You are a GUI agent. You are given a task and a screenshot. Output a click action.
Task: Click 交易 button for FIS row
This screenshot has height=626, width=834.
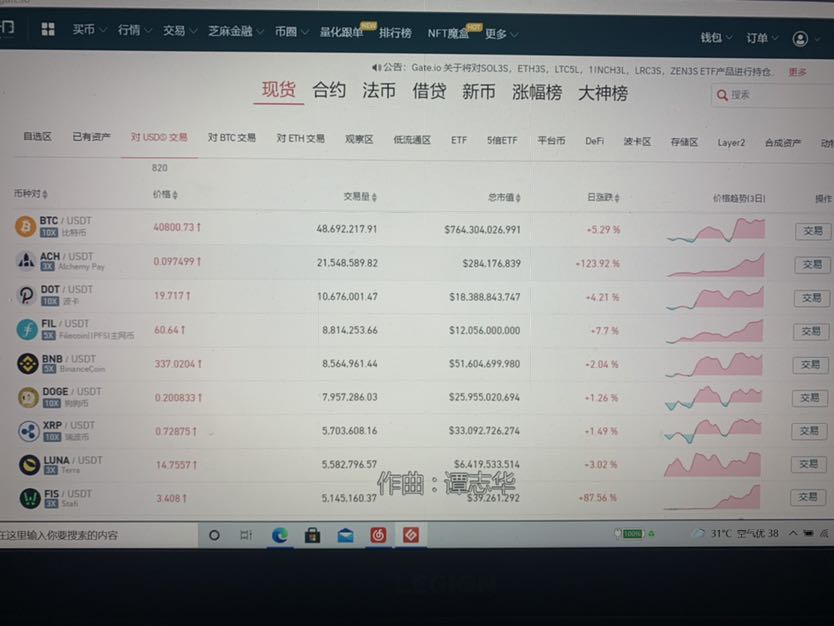(x=807, y=497)
